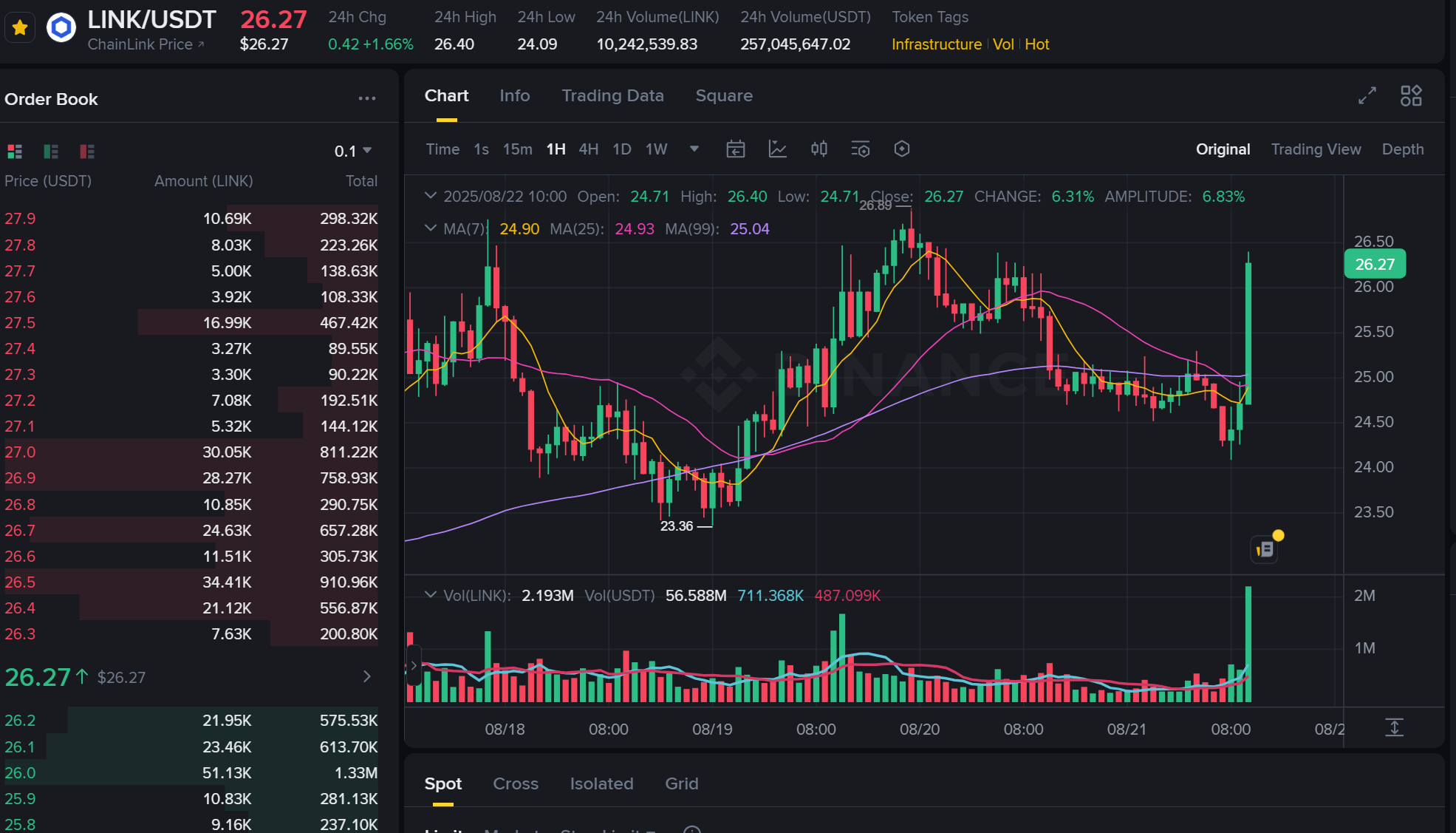This screenshot has height=833, width=1456.
Task: Open the candlestick chart style icon
Action: (818, 149)
